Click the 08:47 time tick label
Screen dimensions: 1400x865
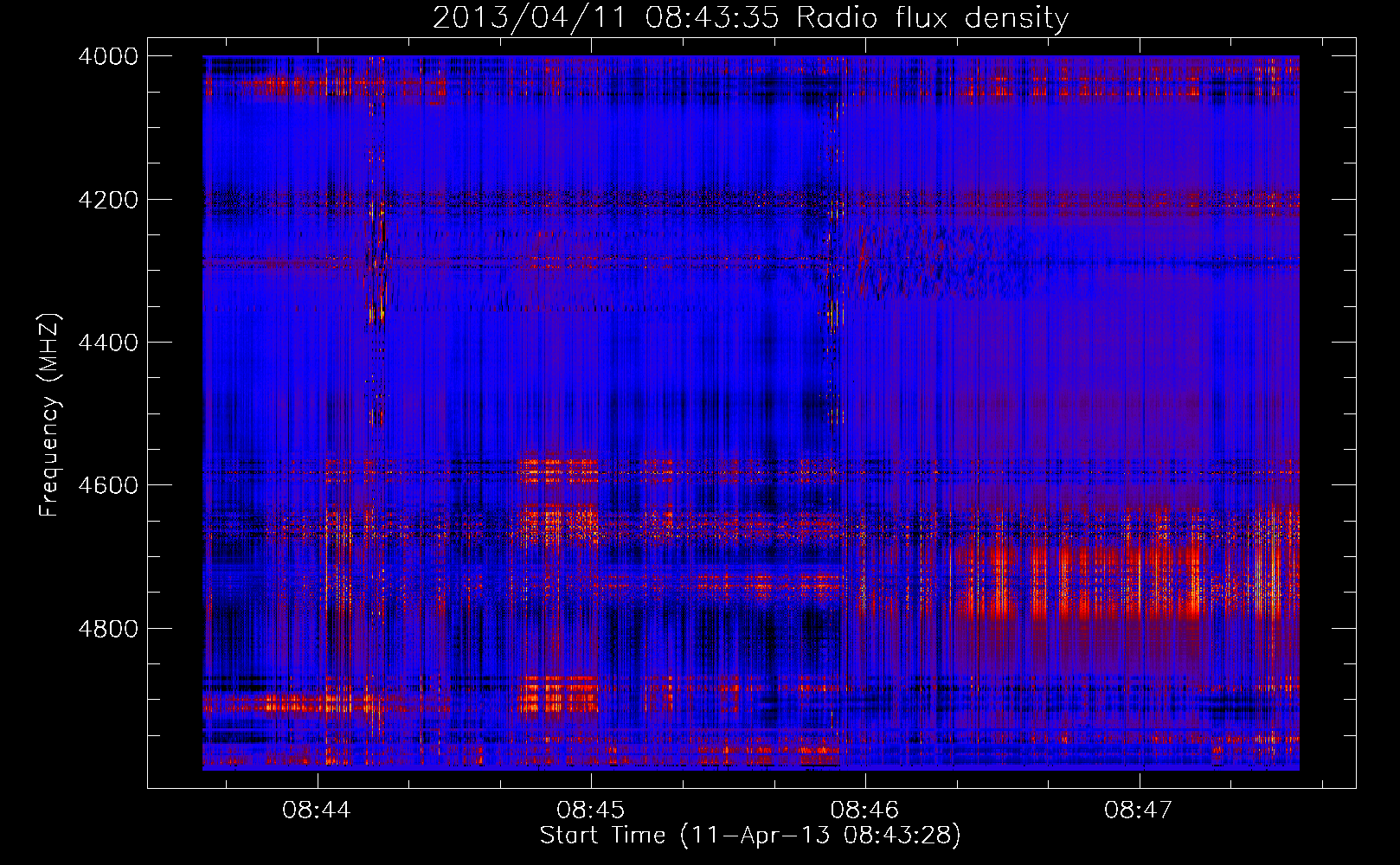1139,810
